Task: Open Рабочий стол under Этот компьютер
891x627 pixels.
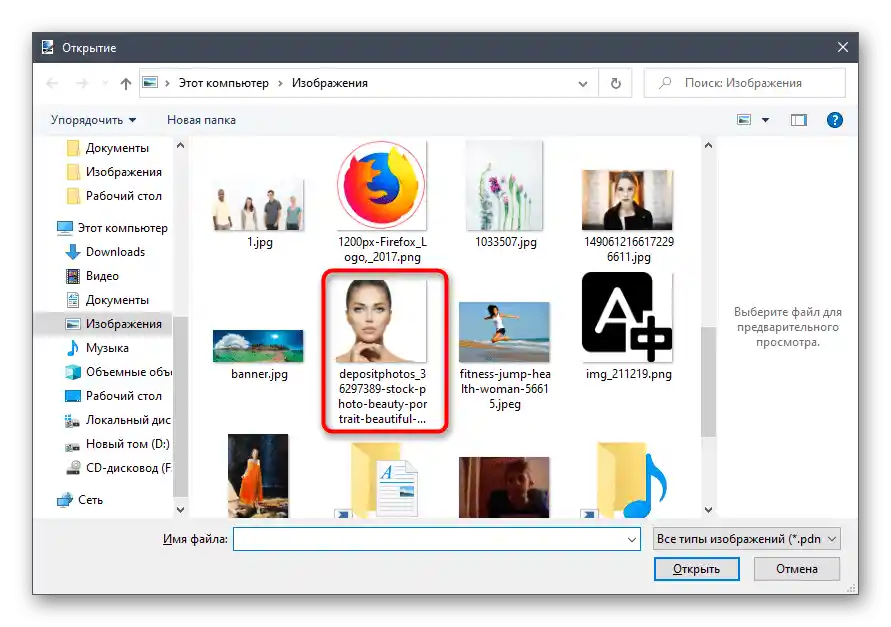Action: click(x=114, y=396)
